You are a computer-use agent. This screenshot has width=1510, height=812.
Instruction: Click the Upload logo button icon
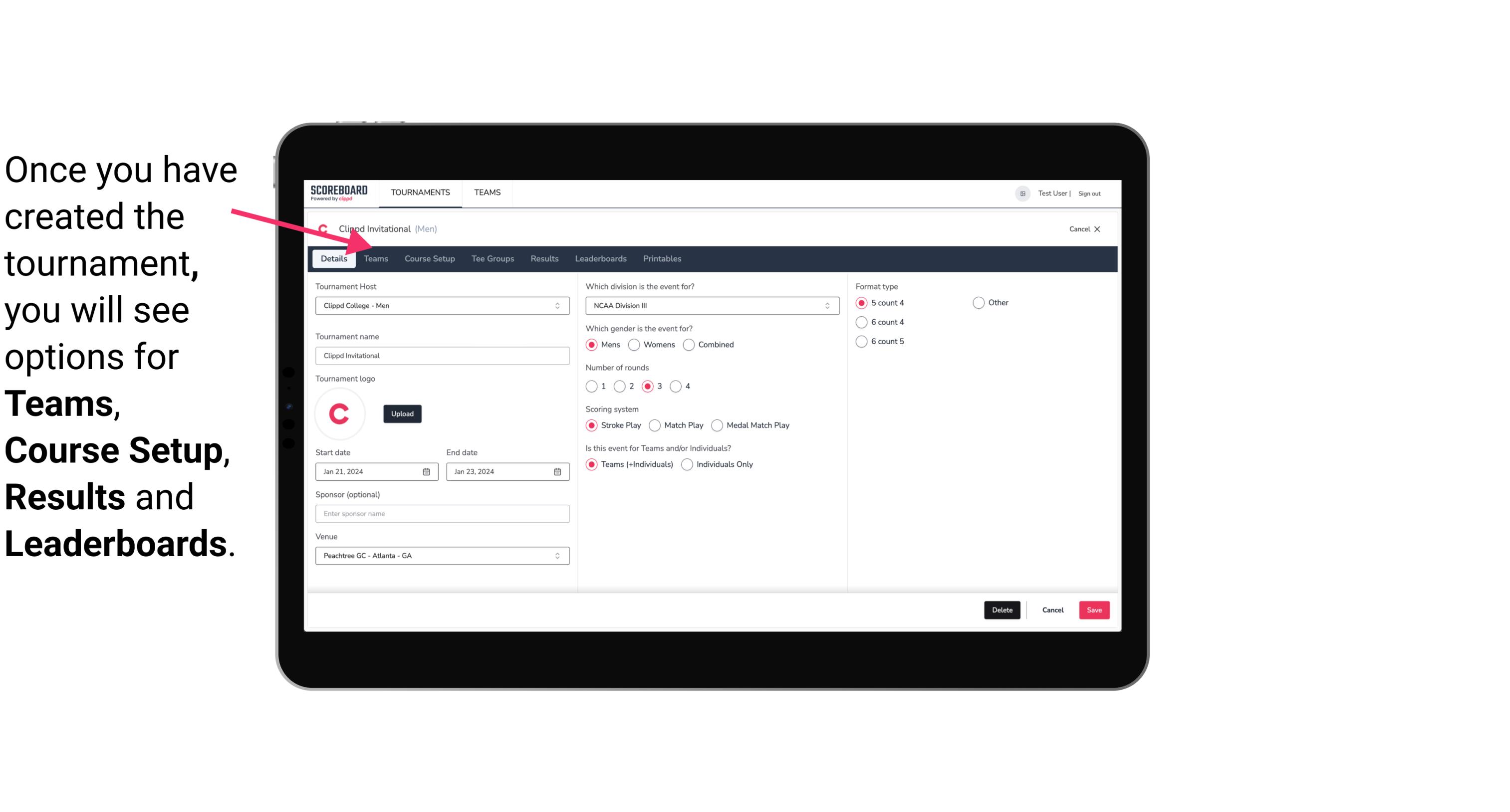click(x=402, y=414)
